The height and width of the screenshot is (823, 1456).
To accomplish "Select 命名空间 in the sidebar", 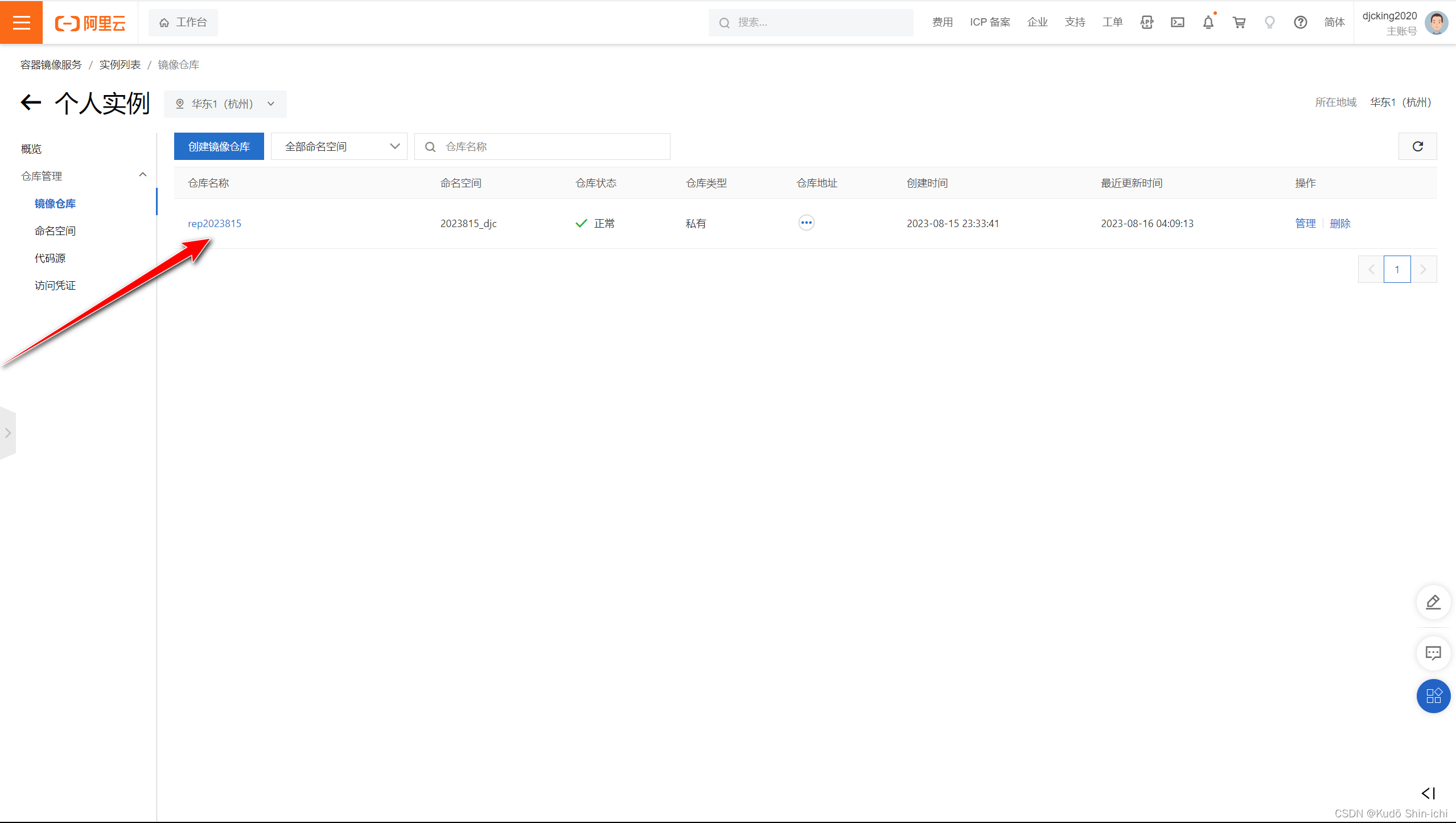I will [55, 231].
